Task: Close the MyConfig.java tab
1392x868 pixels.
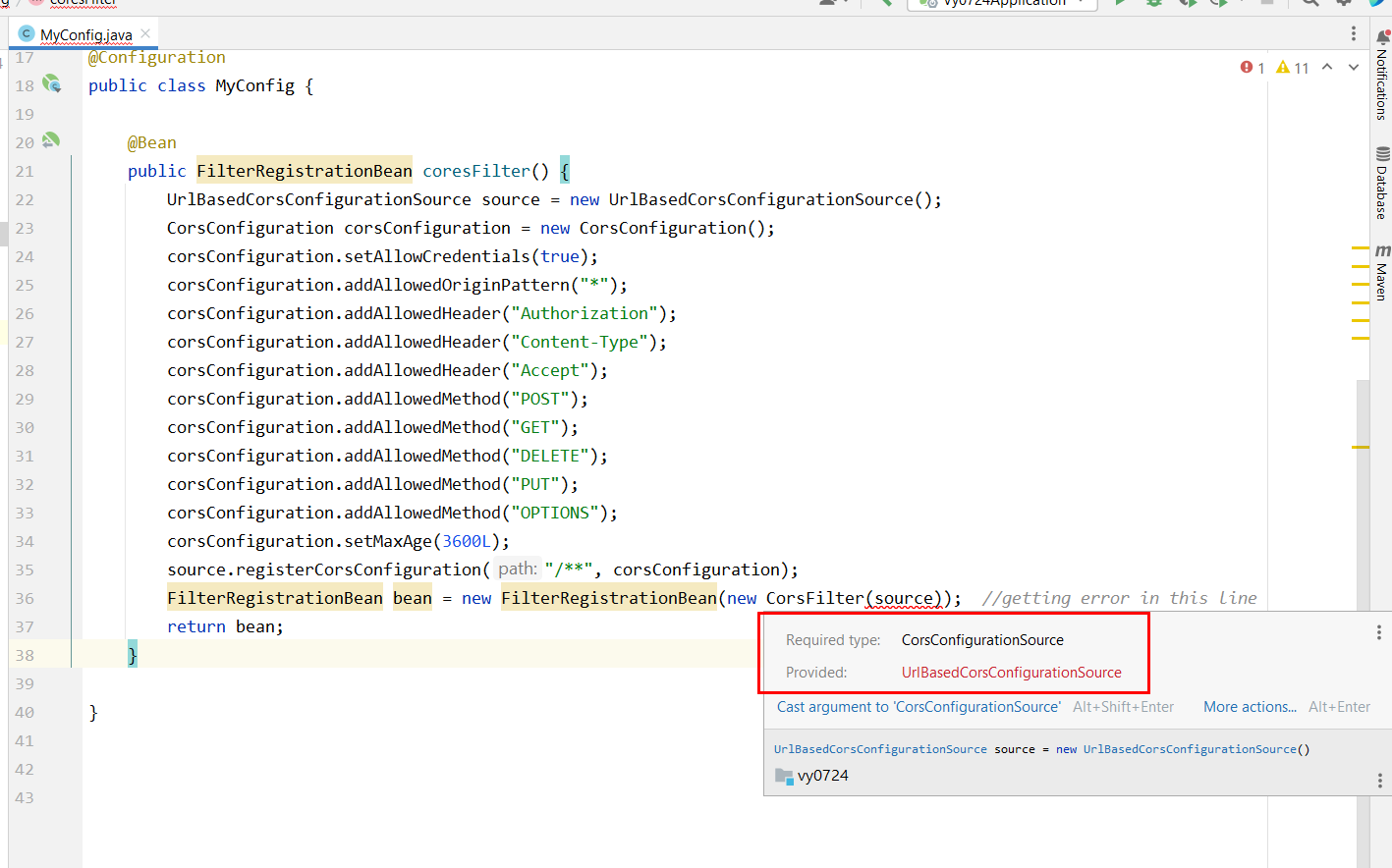Action: tap(145, 33)
